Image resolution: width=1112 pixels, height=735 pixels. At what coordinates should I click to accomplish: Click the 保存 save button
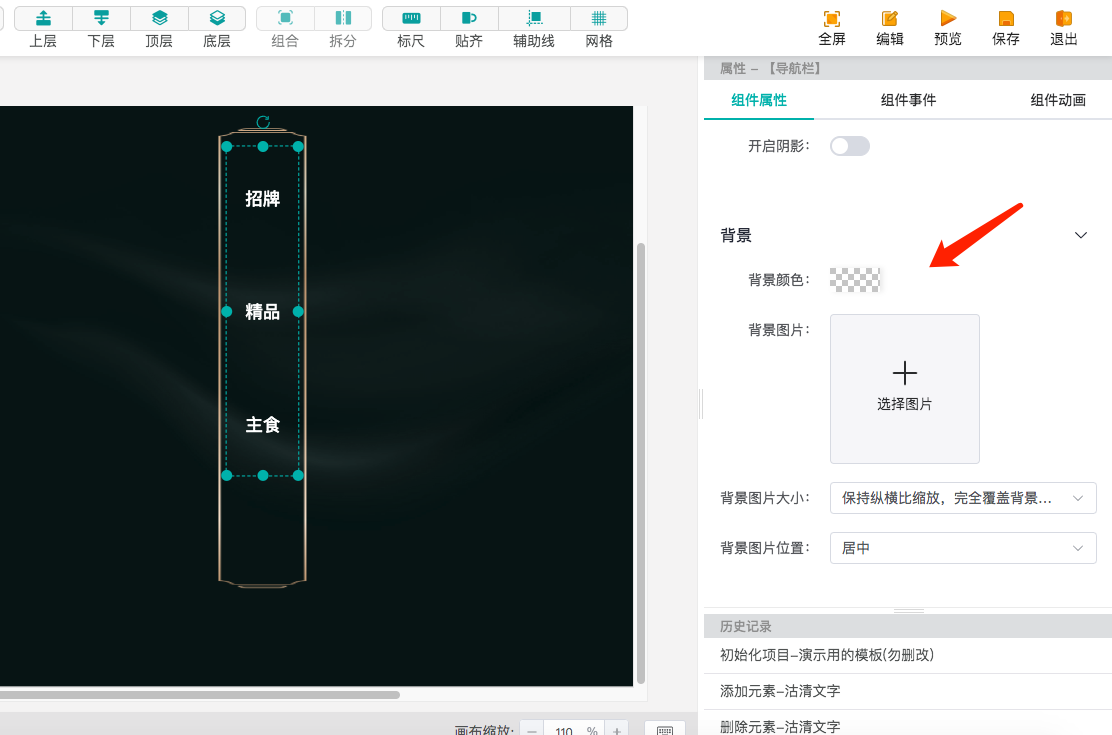click(x=1005, y=27)
